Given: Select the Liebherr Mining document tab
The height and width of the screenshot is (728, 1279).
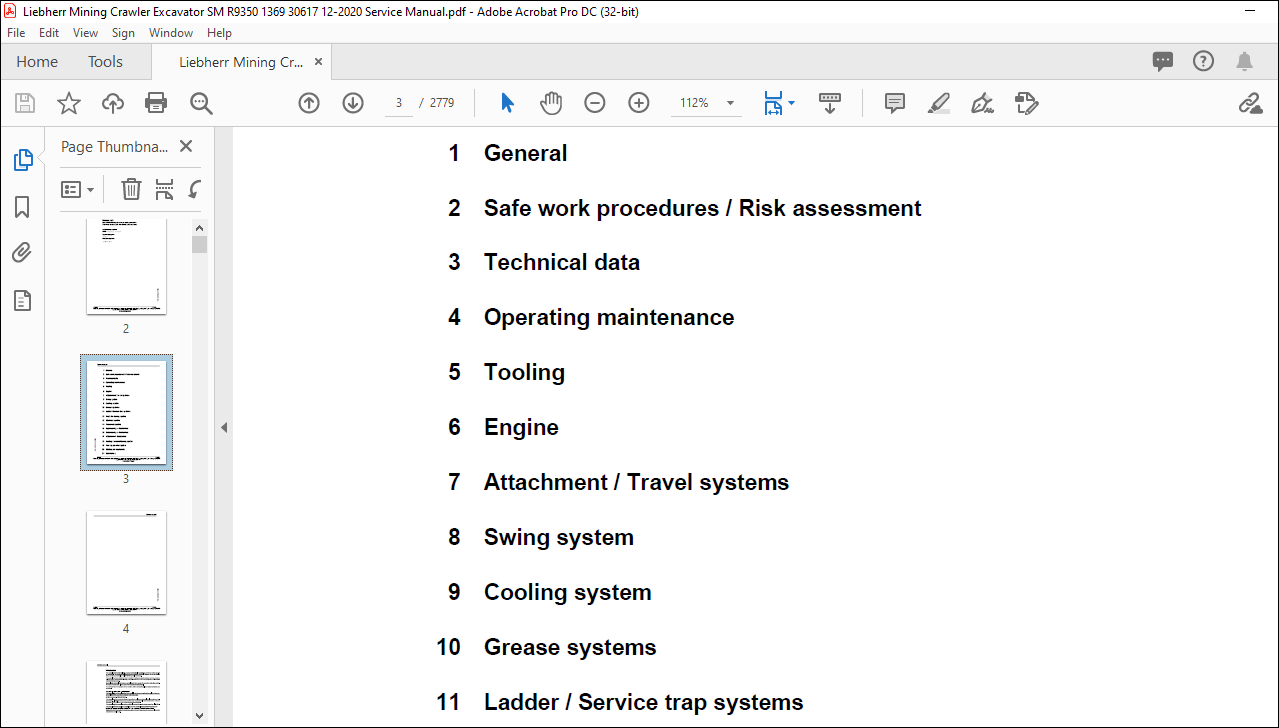Looking at the screenshot, I should pos(241,62).
